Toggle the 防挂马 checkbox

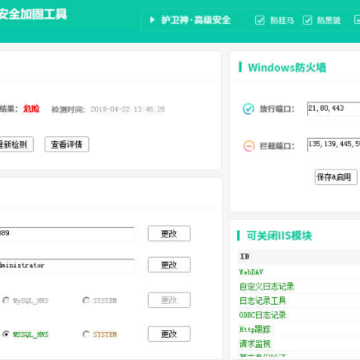tap(260, 20)
